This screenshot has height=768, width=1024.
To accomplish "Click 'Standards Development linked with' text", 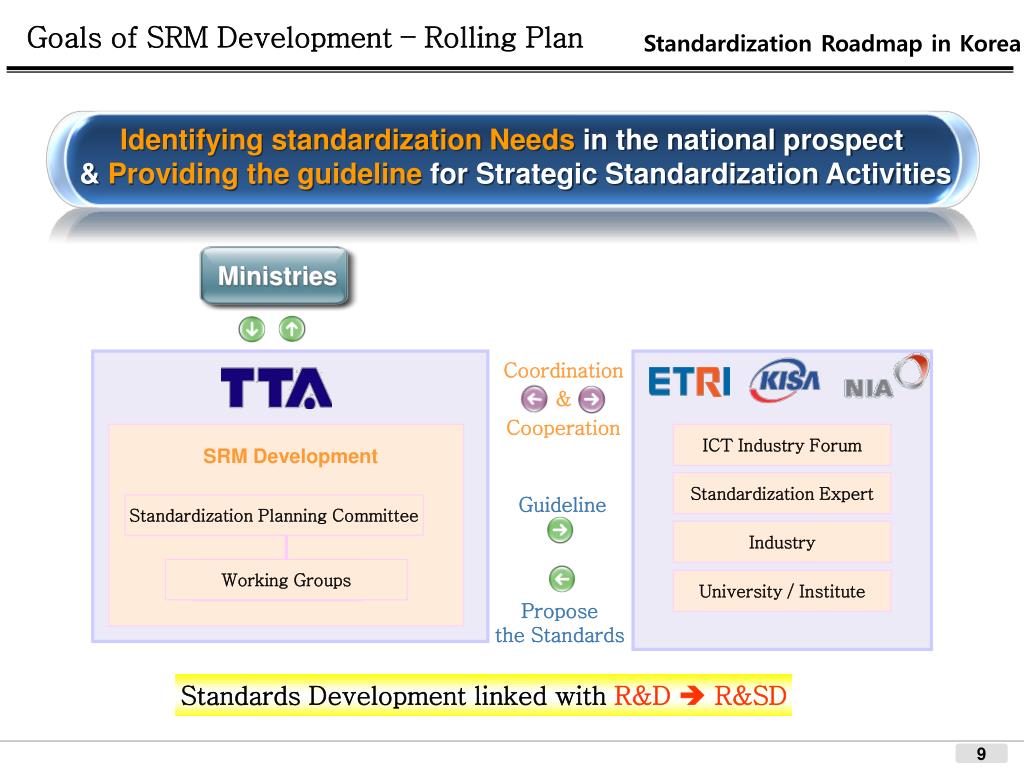I will 393,696.
